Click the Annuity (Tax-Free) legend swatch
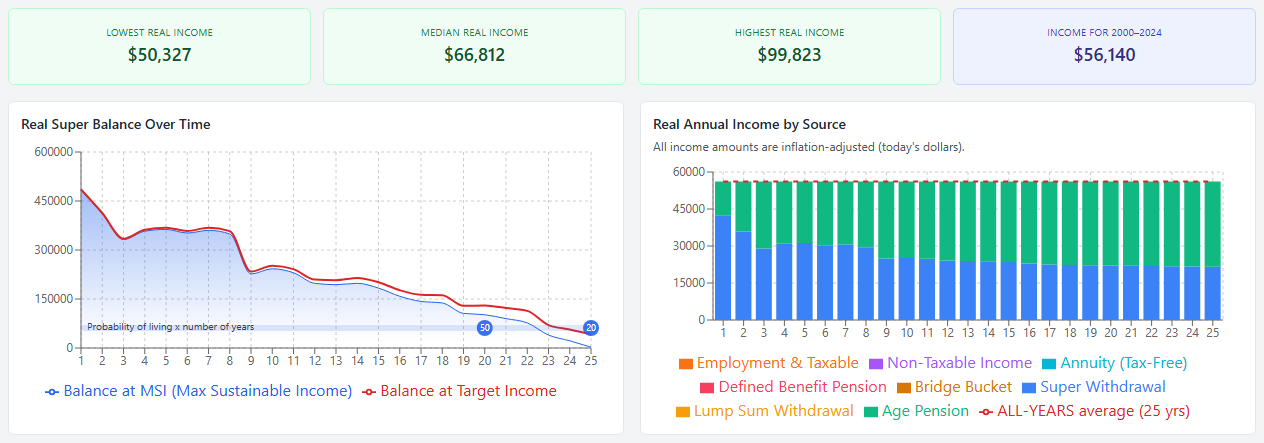 1048,364
